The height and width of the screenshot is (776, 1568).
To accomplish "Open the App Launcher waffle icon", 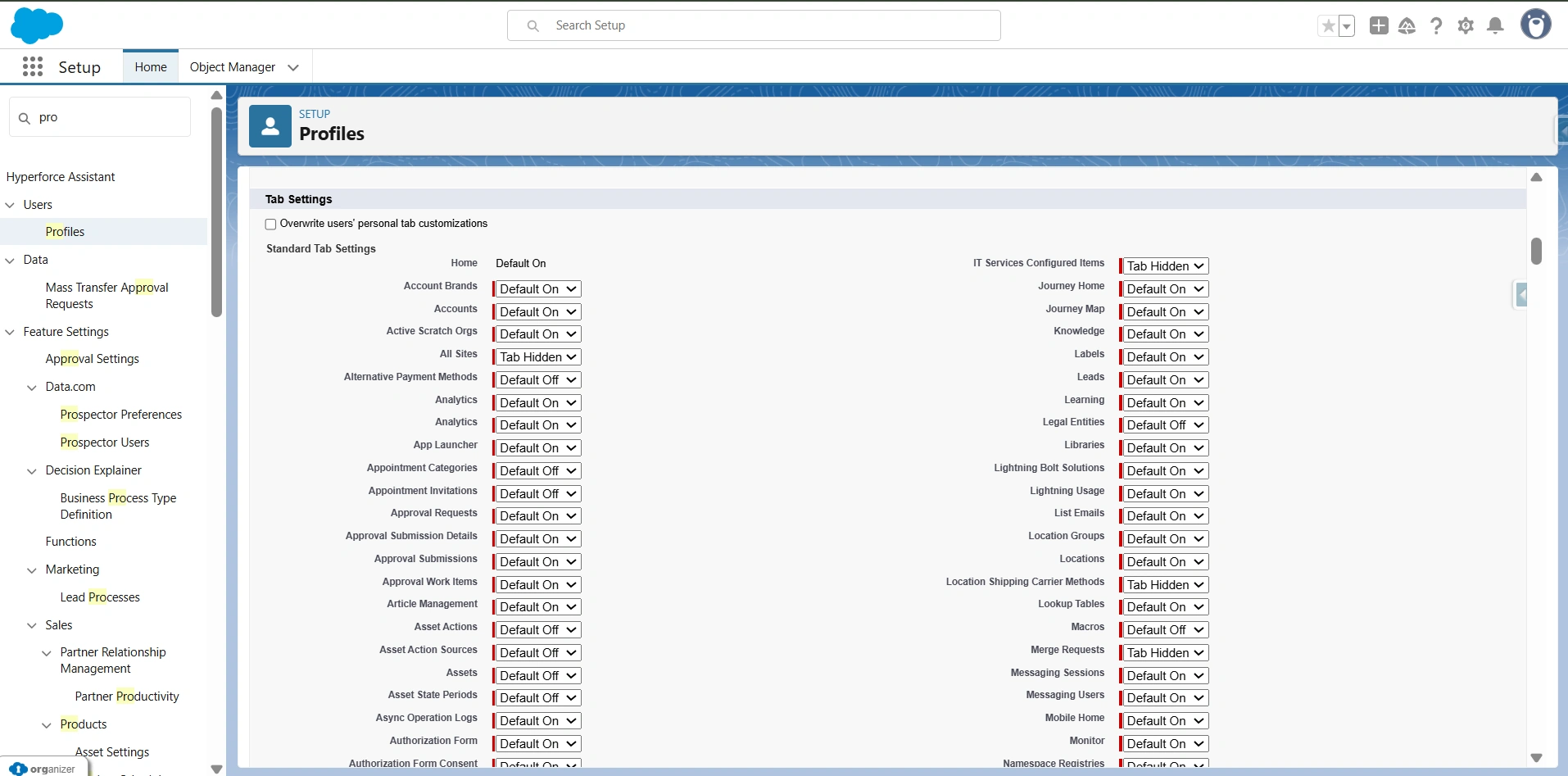I will pos(33,66).
